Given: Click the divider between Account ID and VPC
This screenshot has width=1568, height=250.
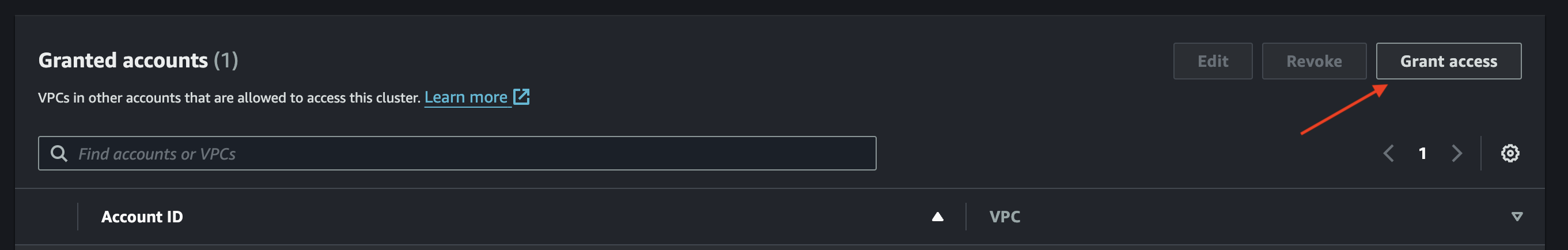Looking at the screenshot, I should 966,217.
